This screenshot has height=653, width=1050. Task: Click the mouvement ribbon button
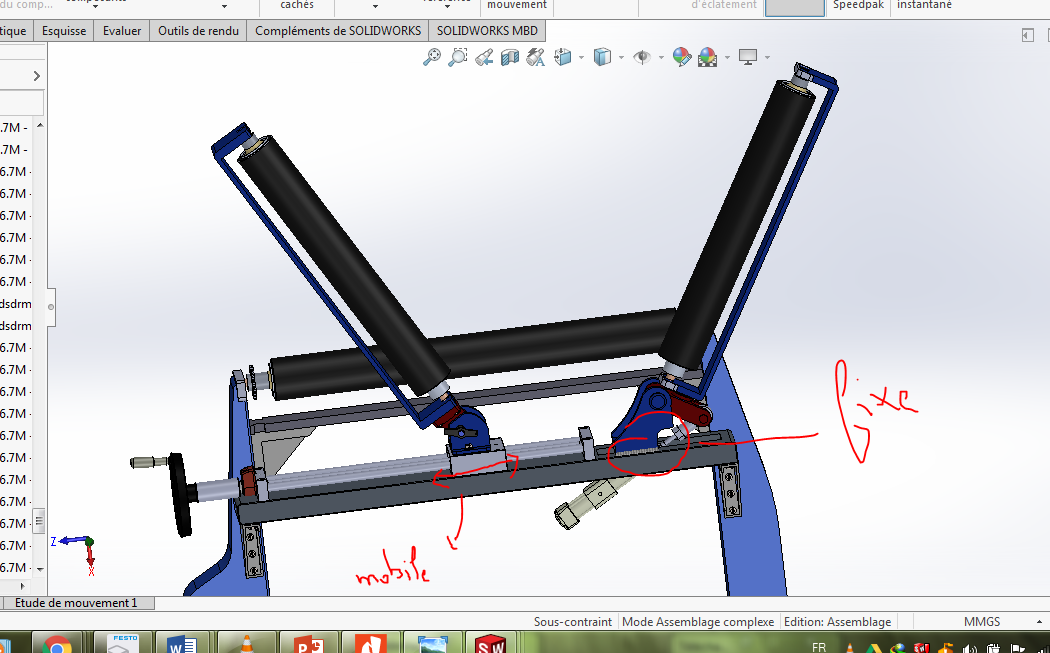pos(517,5)
